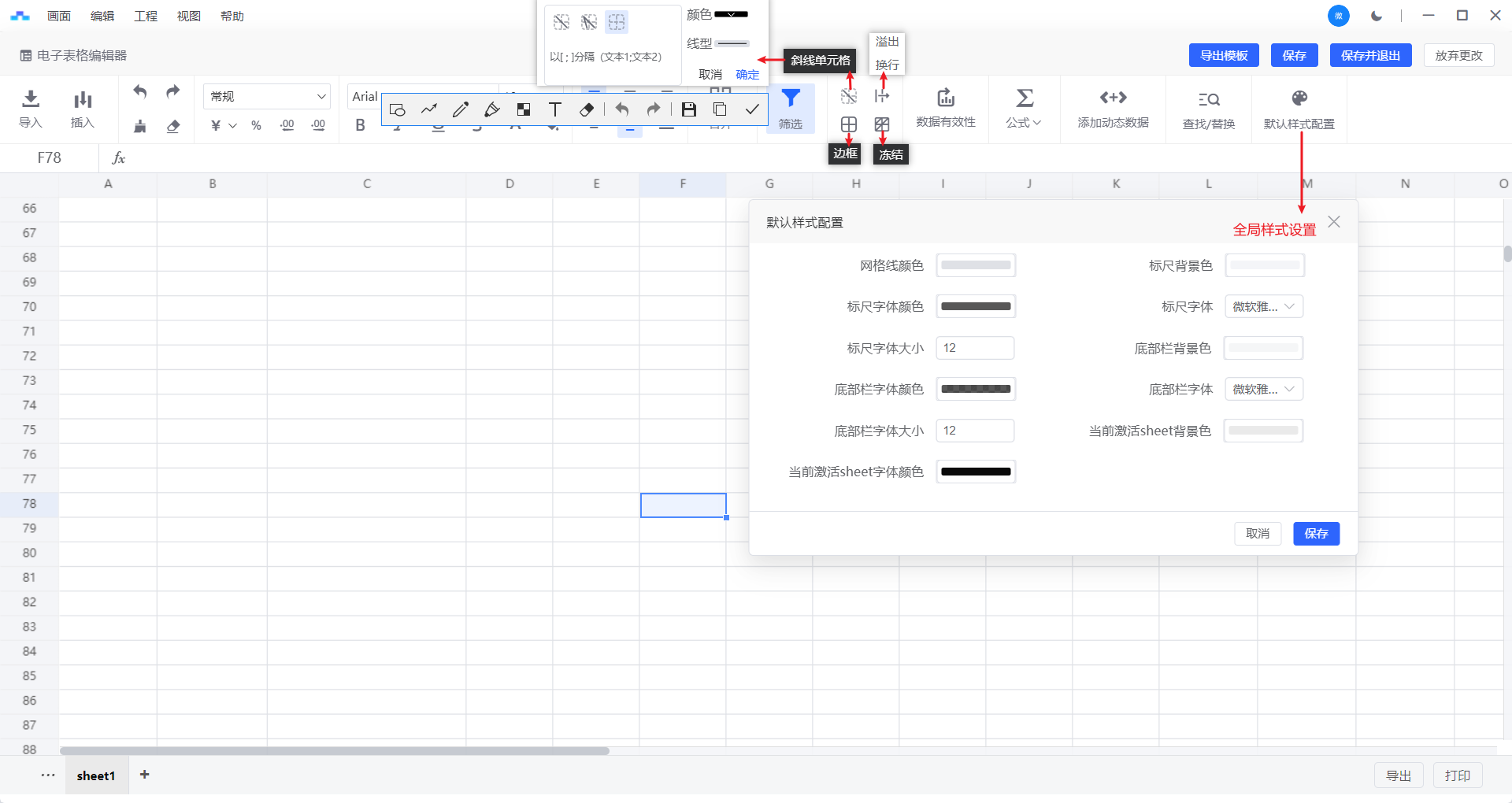
Task: Click the 保存并退出 button
Action: 1370,55
